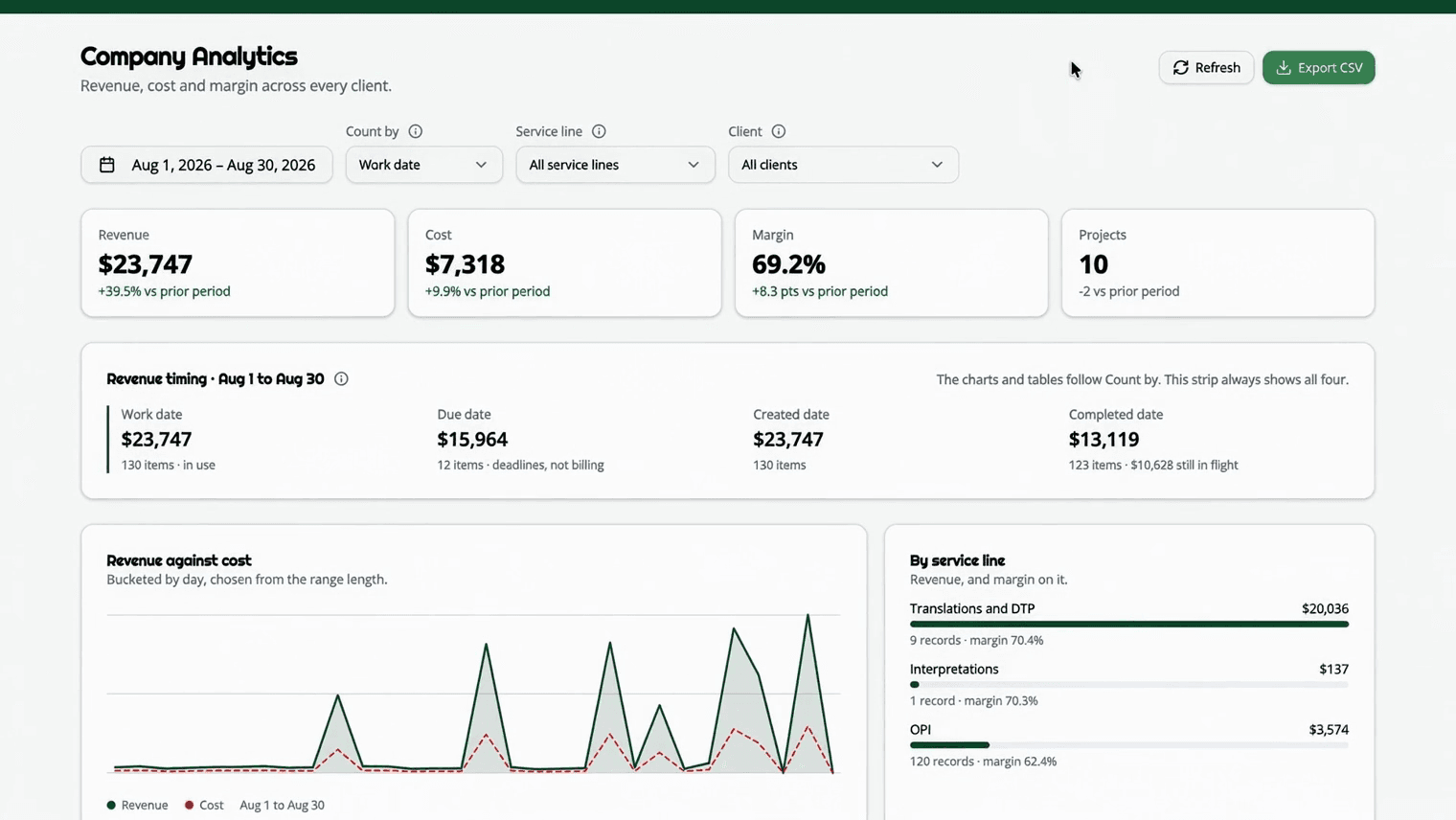This screenshot has width=1456, height=820.
Task: Click the Refresh button label
Action: click(x=1217, y=68)
